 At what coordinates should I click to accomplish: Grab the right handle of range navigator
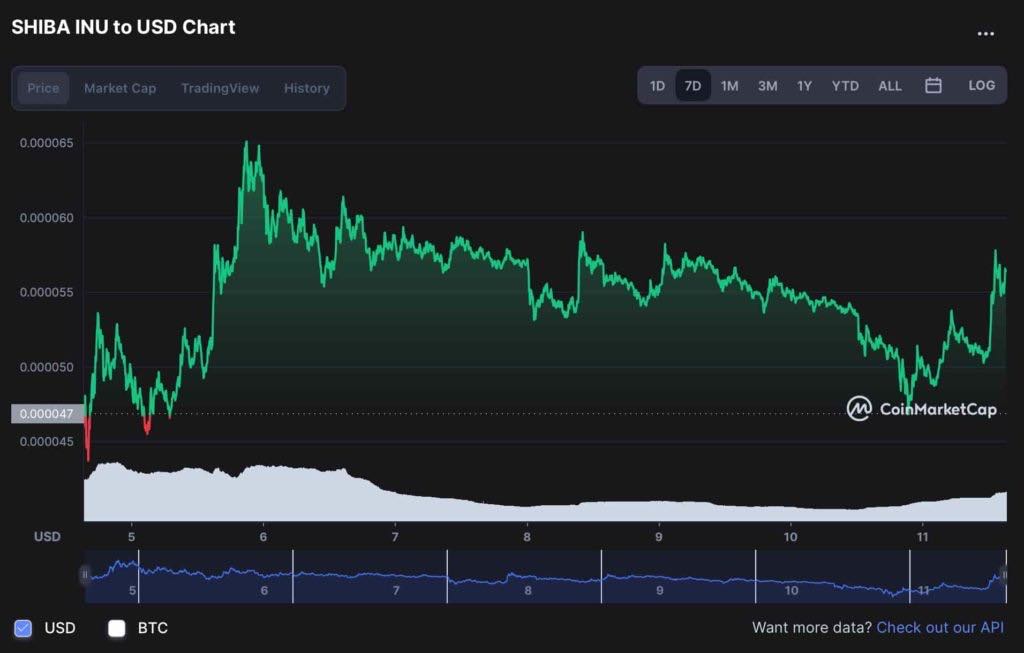[x=1004, y=575]
